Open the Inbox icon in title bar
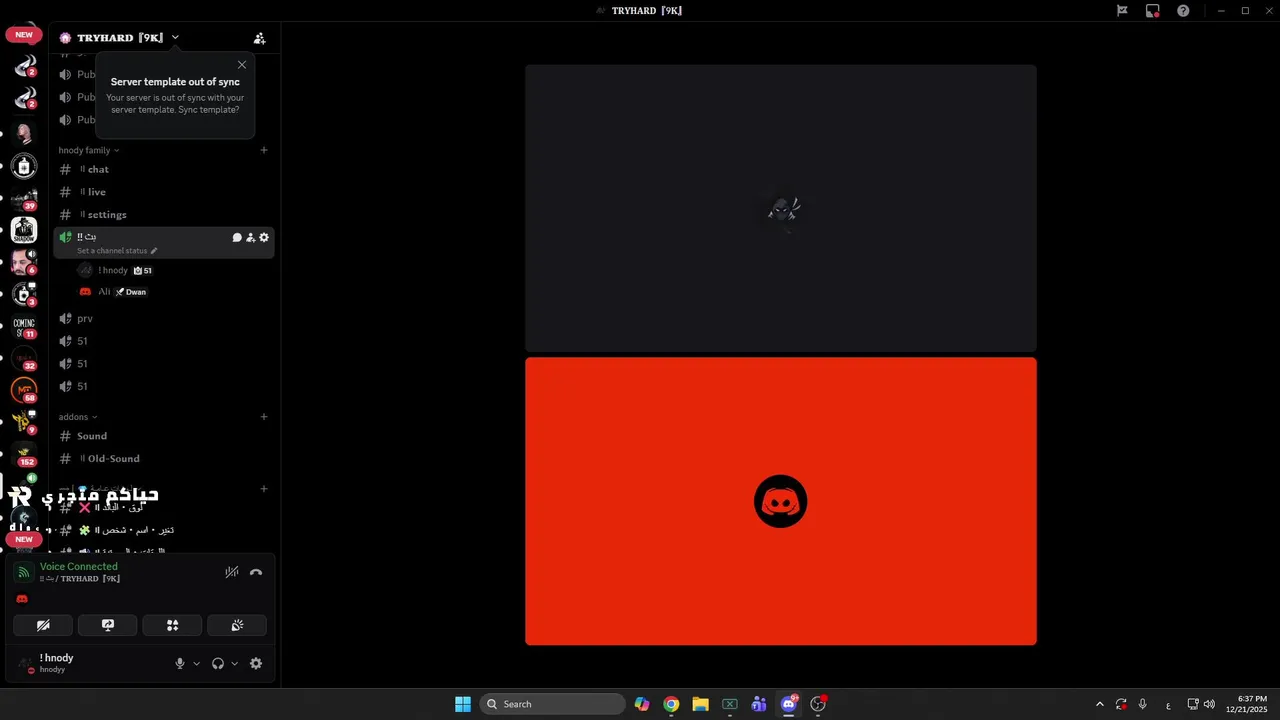Screen dimensions: 1280x720 click(1153, 11)
